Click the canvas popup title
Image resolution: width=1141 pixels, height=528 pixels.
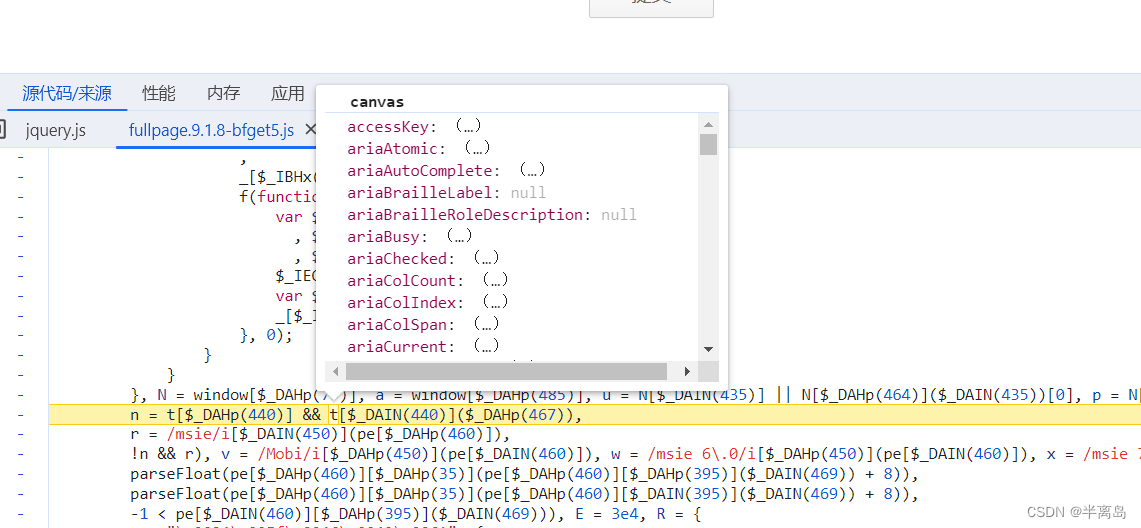click(377, 102)
